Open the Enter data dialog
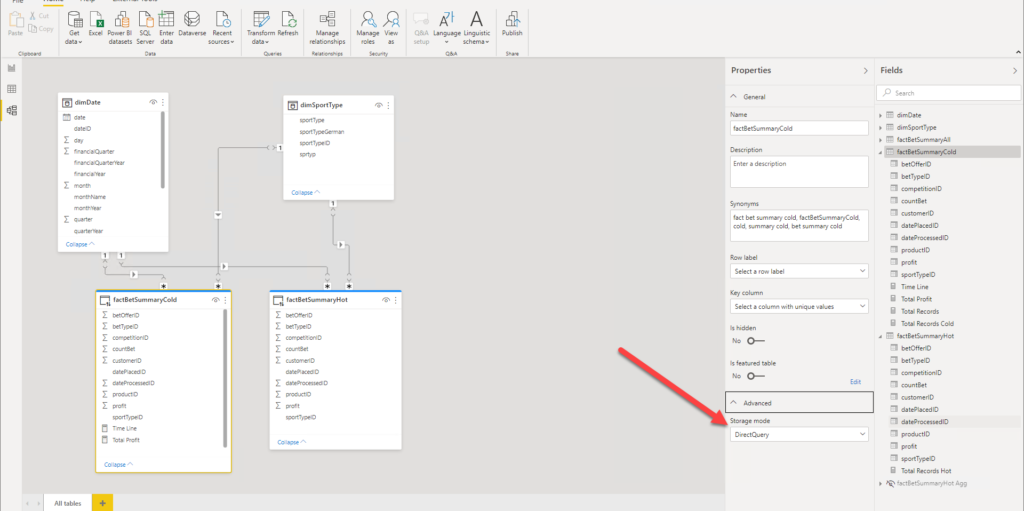This screenshot has width=1024, height=511. tap(167, 27)
